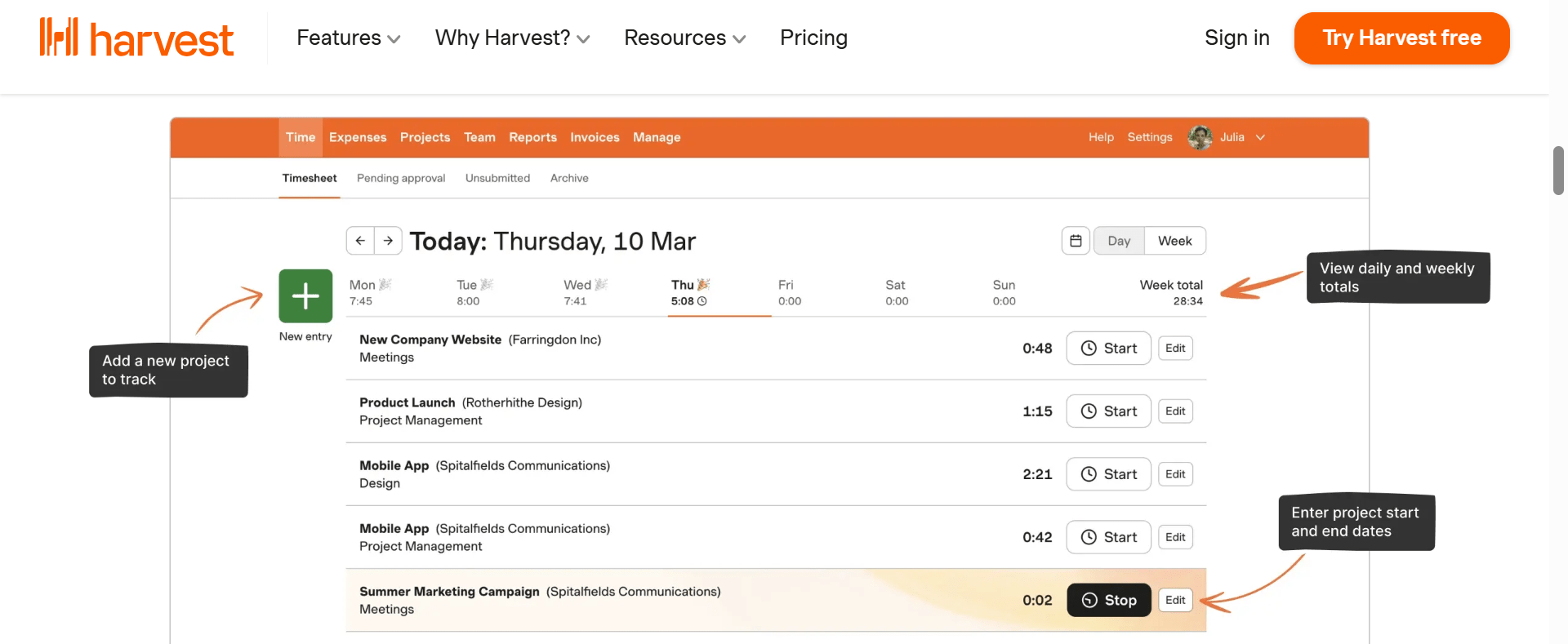The height and width of the screenshot is (644, 1568).
Task: Go to the Reports tab
Action: [532, 137]
